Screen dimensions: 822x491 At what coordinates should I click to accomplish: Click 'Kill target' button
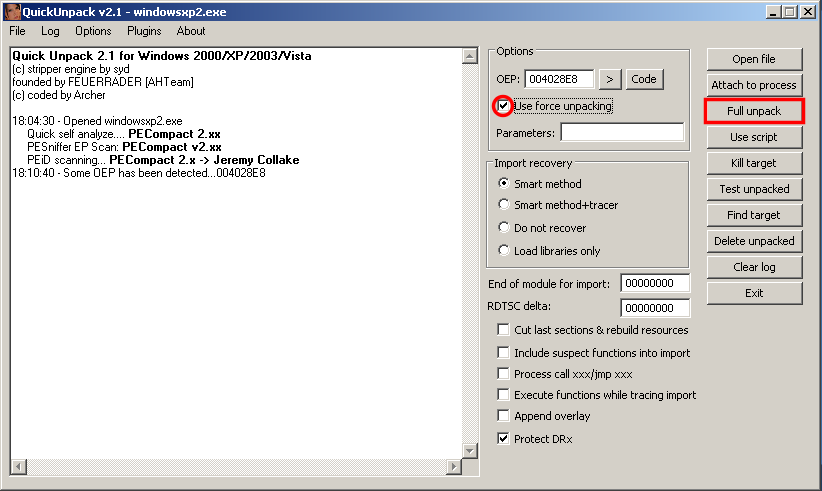[754, 163]
